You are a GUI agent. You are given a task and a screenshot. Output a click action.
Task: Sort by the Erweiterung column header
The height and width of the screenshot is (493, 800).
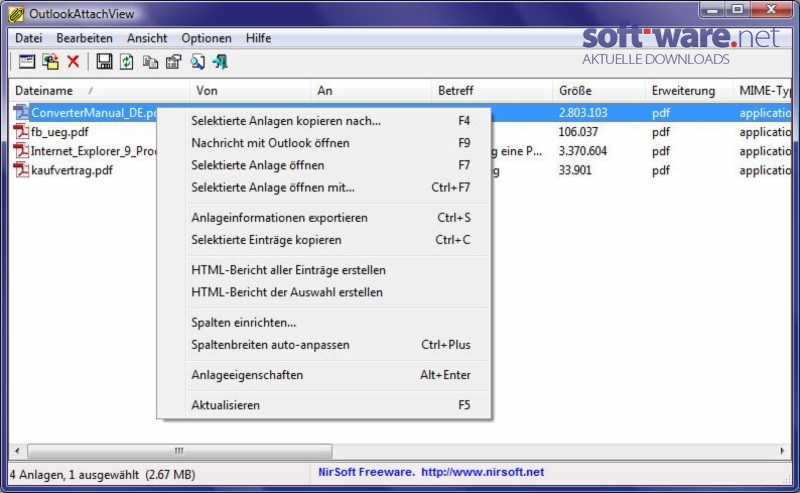pyautogui.click(x=689, y=90)
